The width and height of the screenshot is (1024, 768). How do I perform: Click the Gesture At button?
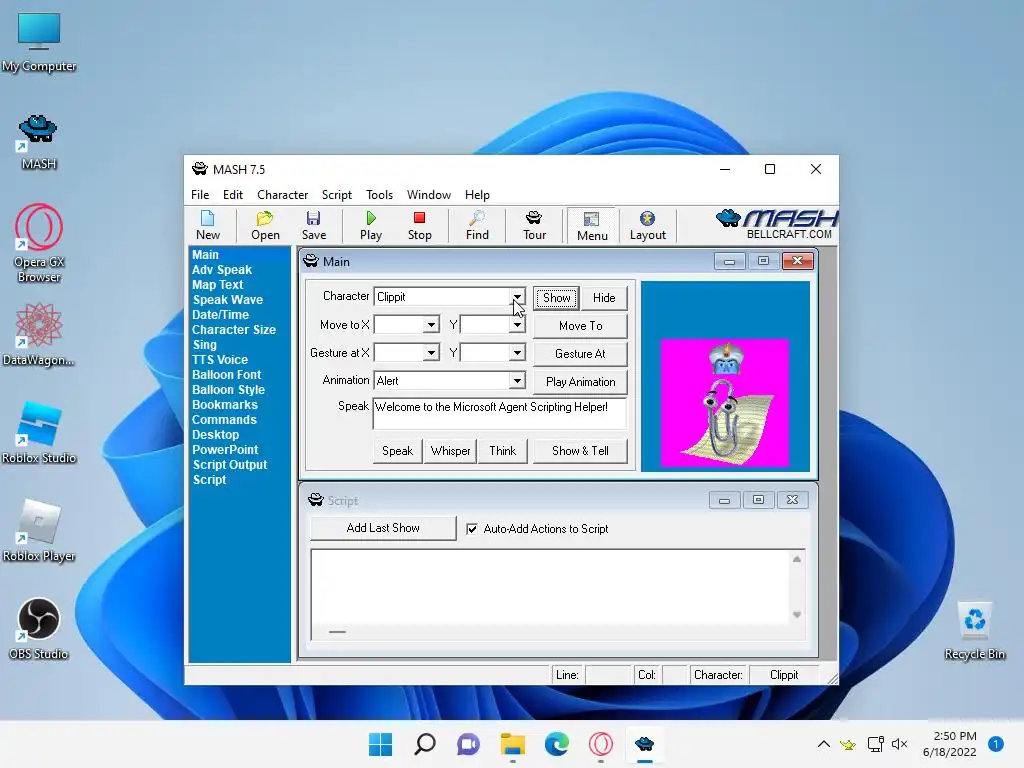tap(580, 354)
